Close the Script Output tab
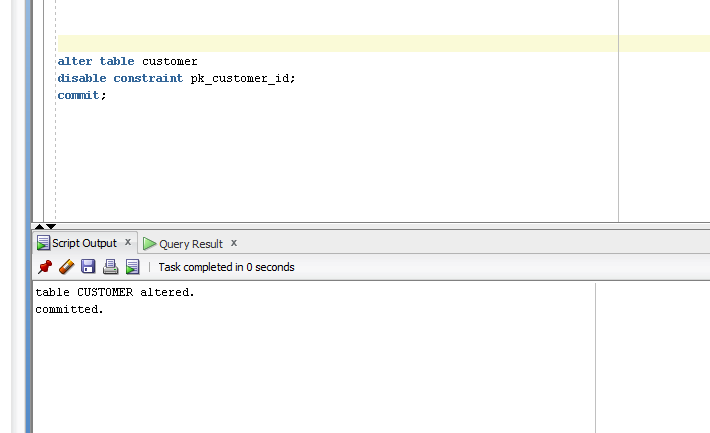 pyautogui.click(x=128, y=242)
